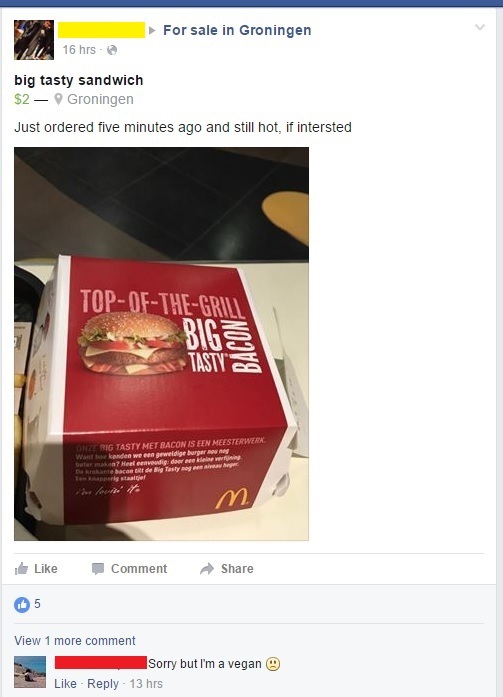Image resolution: width=503 pixels, height=697 pixels.
Task: Click the 13 hrs comment timestamp
Action: (146, 684)
